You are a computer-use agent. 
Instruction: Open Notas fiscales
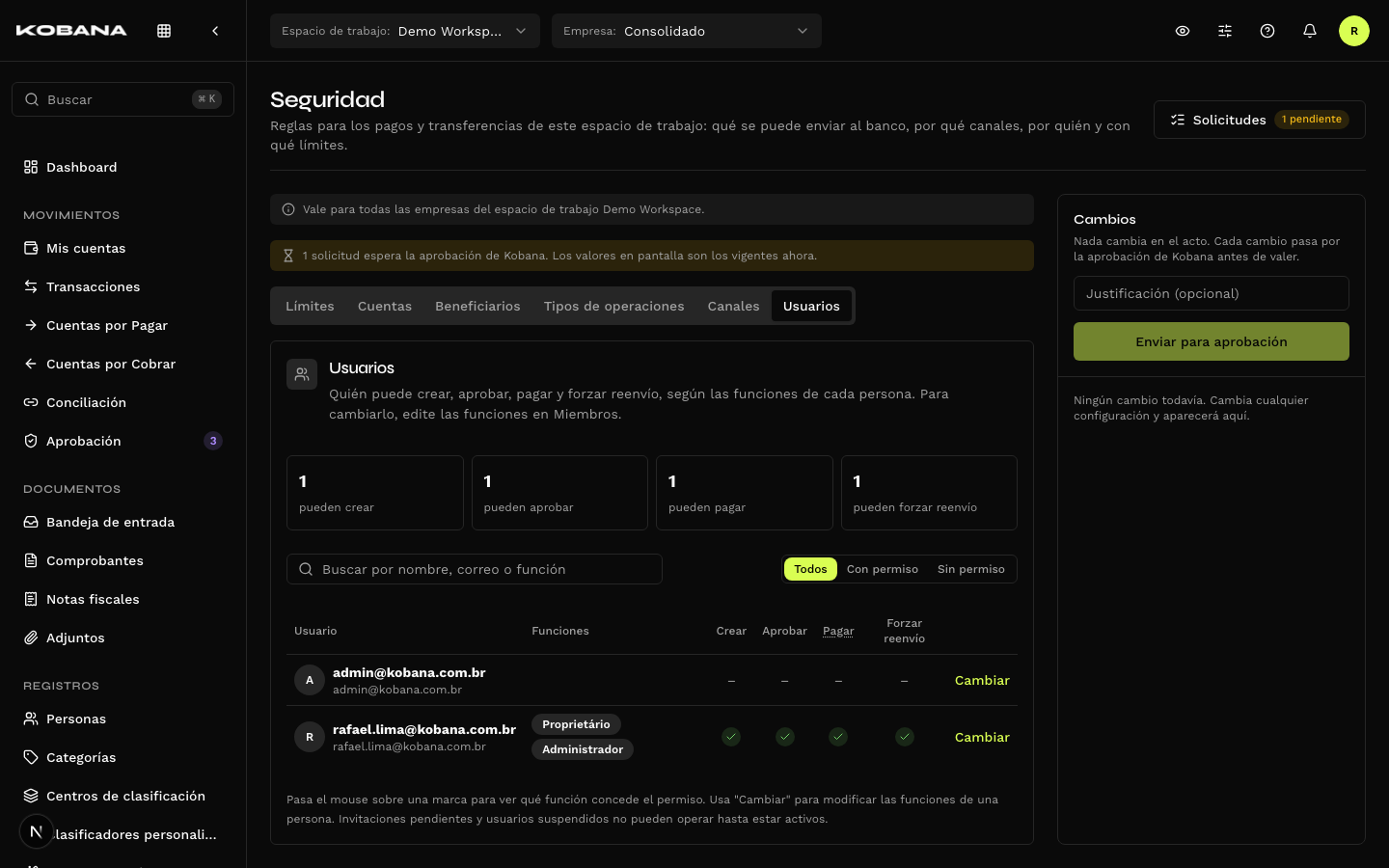[123, 599]
